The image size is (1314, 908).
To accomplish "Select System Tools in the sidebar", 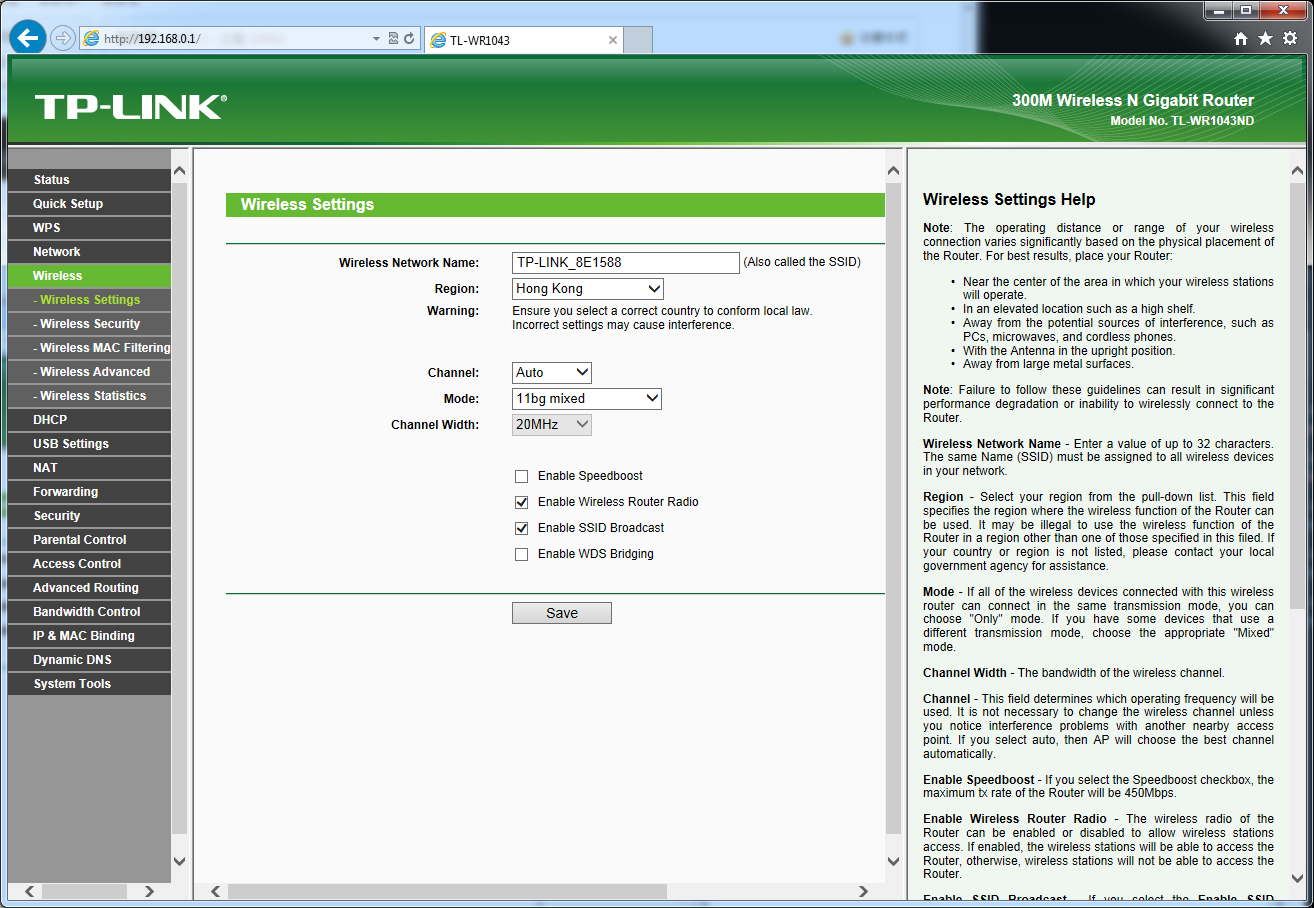I will [x=72, y=684].
